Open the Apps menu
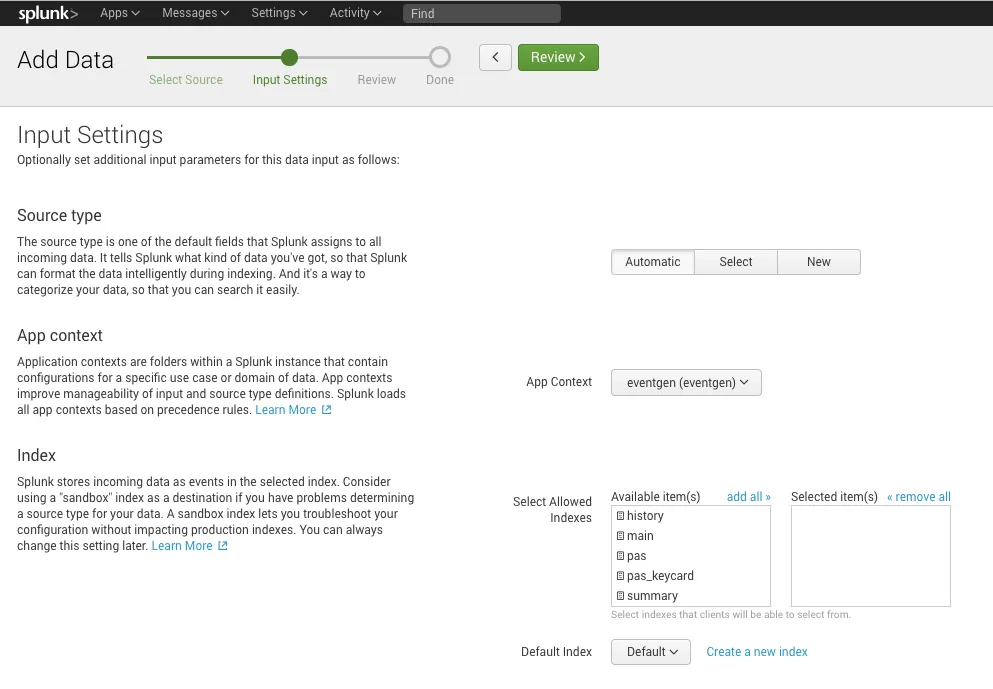 click(x=118, y=13)
